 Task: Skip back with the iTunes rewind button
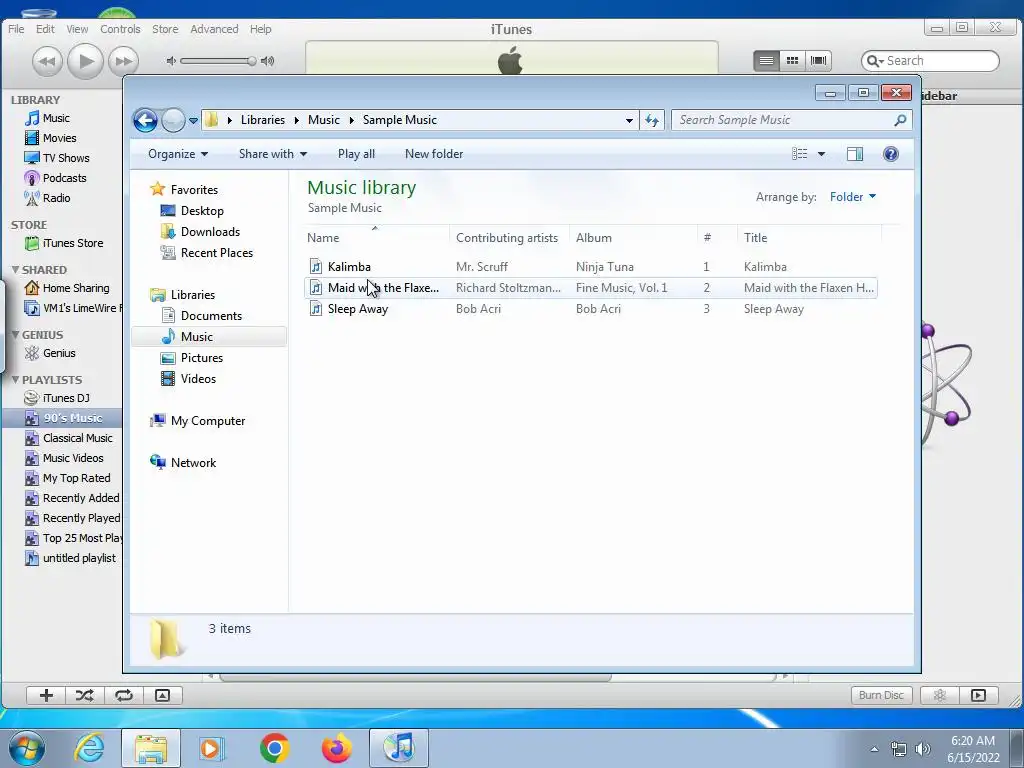coord(47,61)
